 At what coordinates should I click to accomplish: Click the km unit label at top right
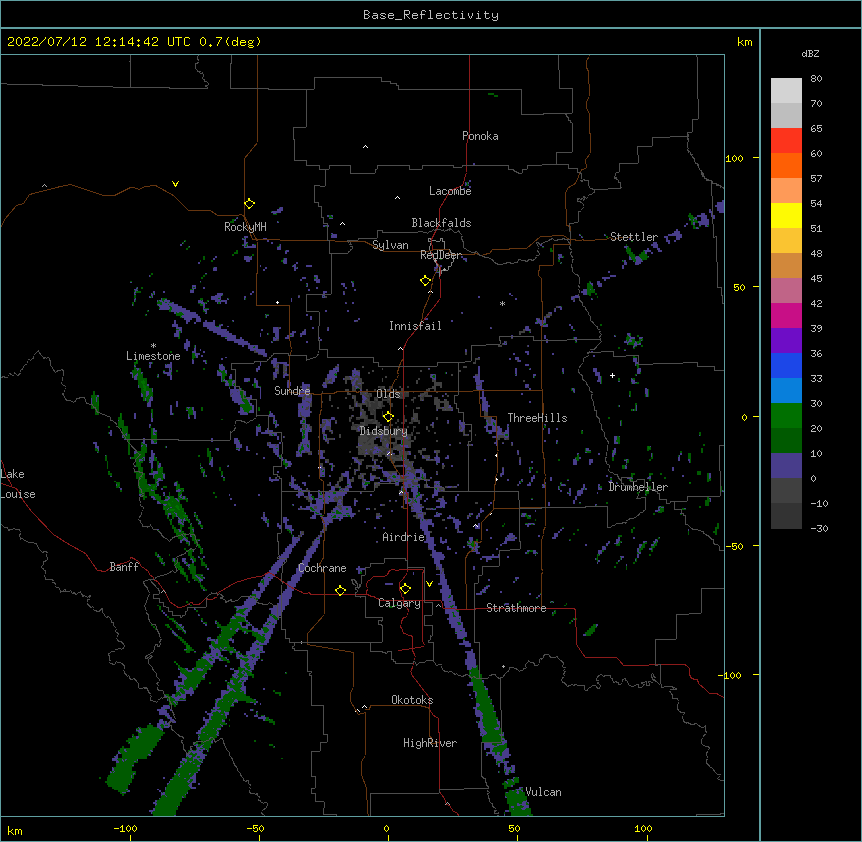(744, 42)
